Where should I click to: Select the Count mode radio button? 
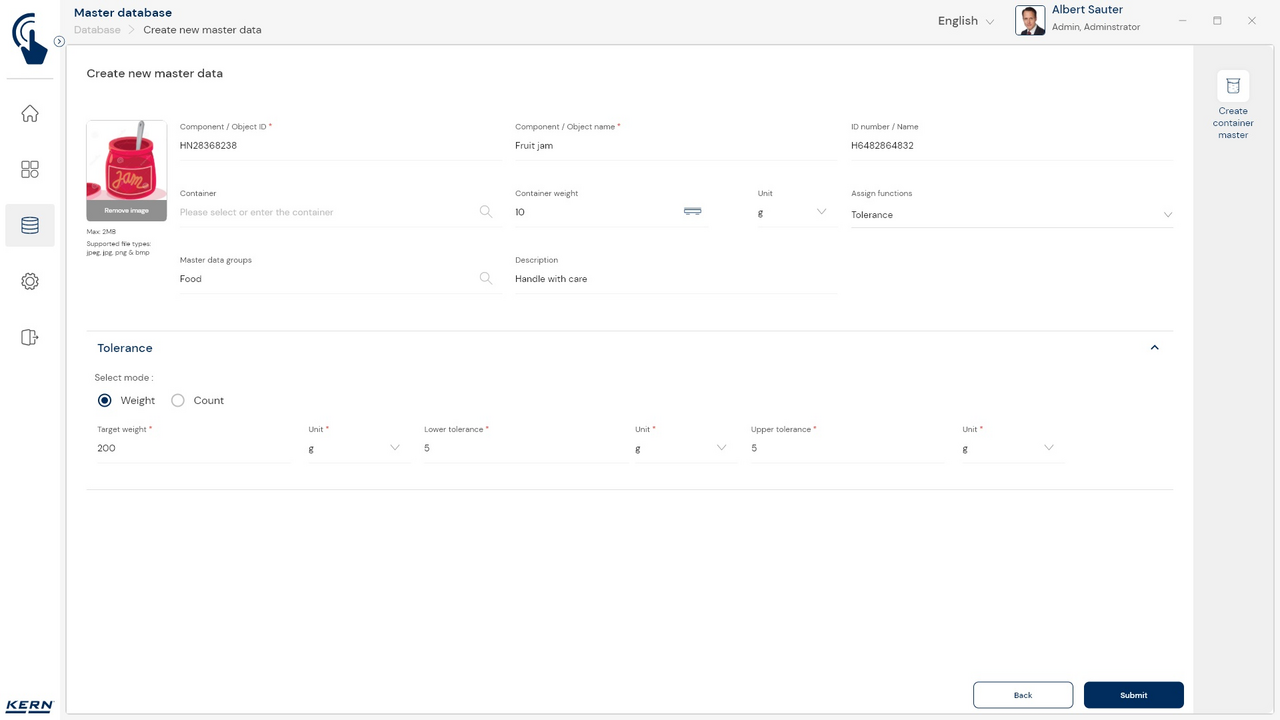(178, 400)
